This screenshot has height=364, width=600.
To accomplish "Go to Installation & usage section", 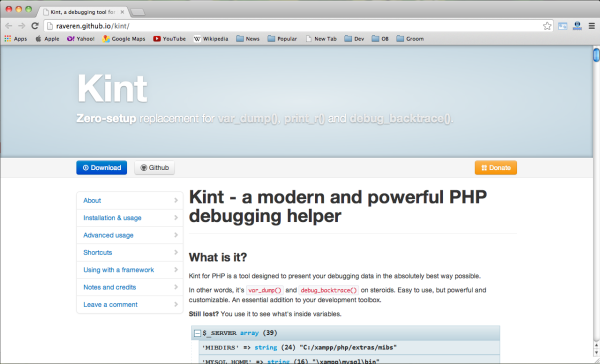I will (130, 218).
